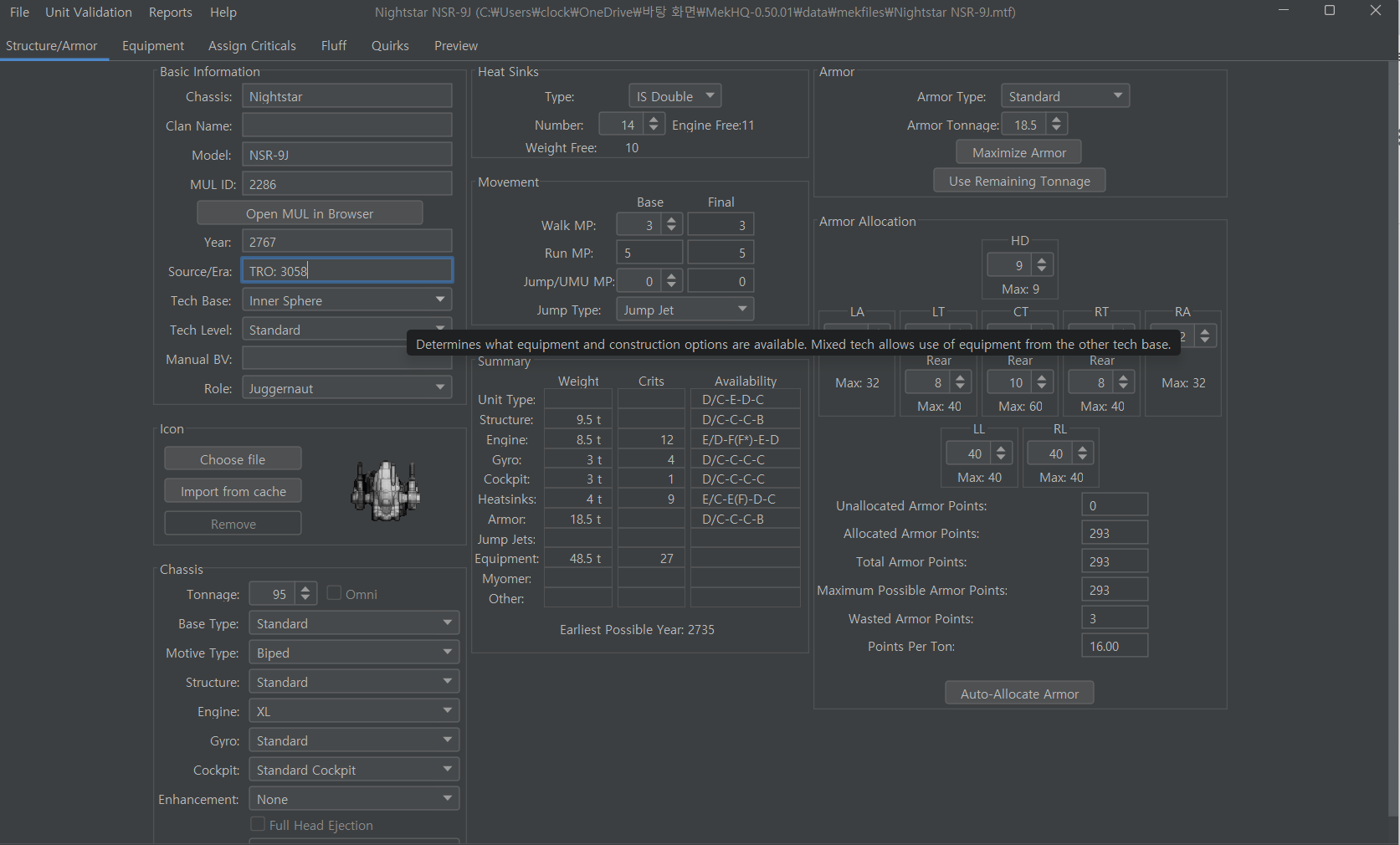Viewport: 1400px width, 845px height.
Task: Click the Maximize Armor button
Action: [1018, 152]
